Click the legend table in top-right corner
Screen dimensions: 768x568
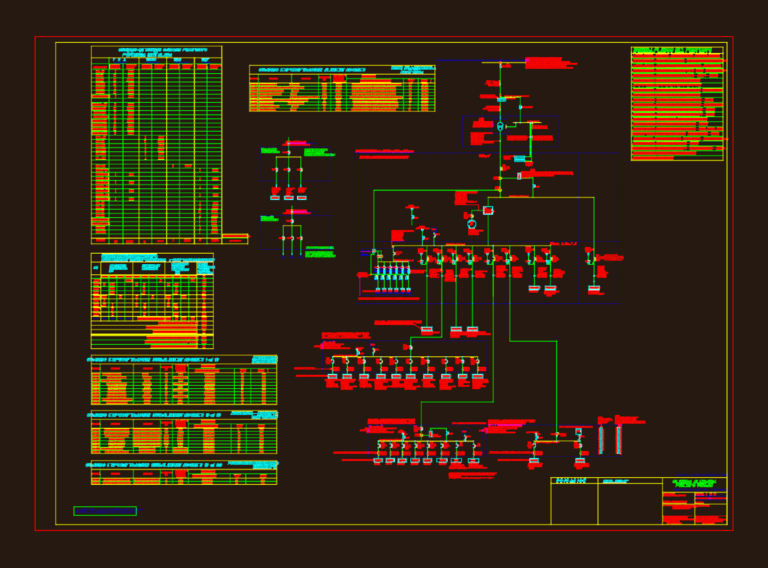click(677, 104)
